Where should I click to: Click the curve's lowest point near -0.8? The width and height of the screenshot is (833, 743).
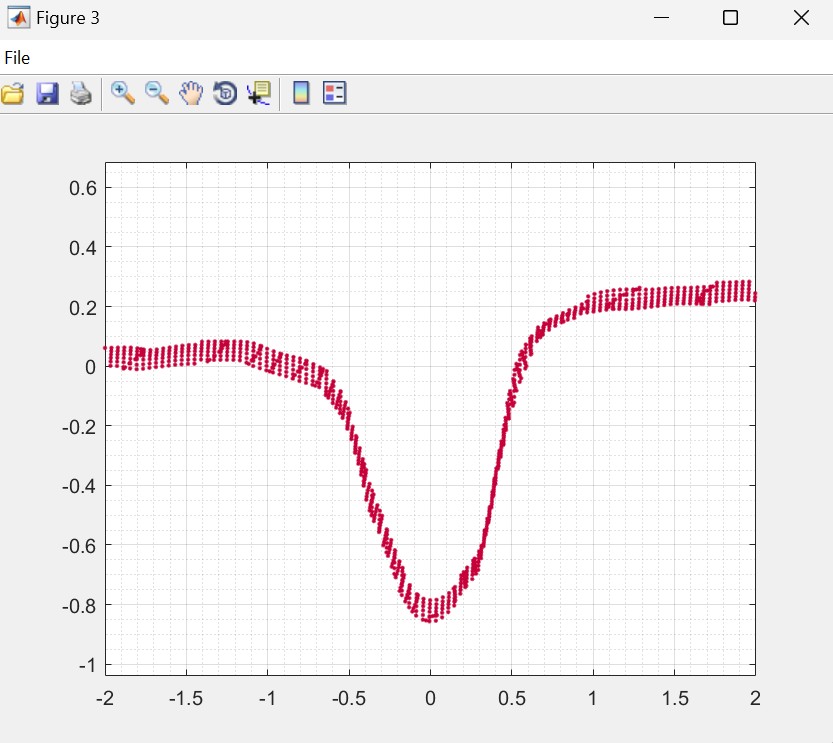pos(430,619)
